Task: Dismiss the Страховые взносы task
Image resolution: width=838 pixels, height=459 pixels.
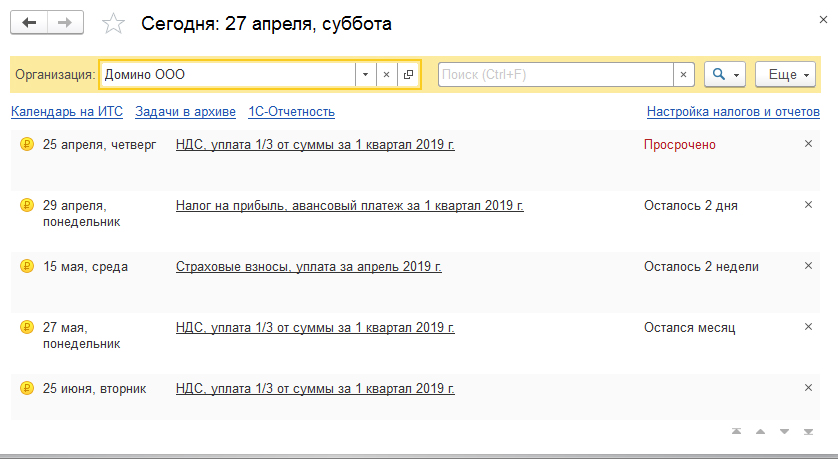Action: pyautogui.click(x=808, y=266)
